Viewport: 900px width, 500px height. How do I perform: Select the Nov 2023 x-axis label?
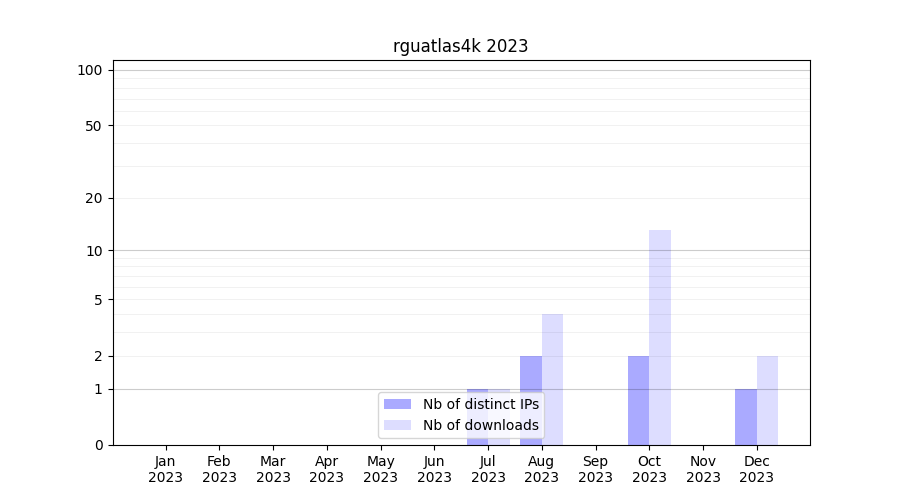click(x=703, y=469)
